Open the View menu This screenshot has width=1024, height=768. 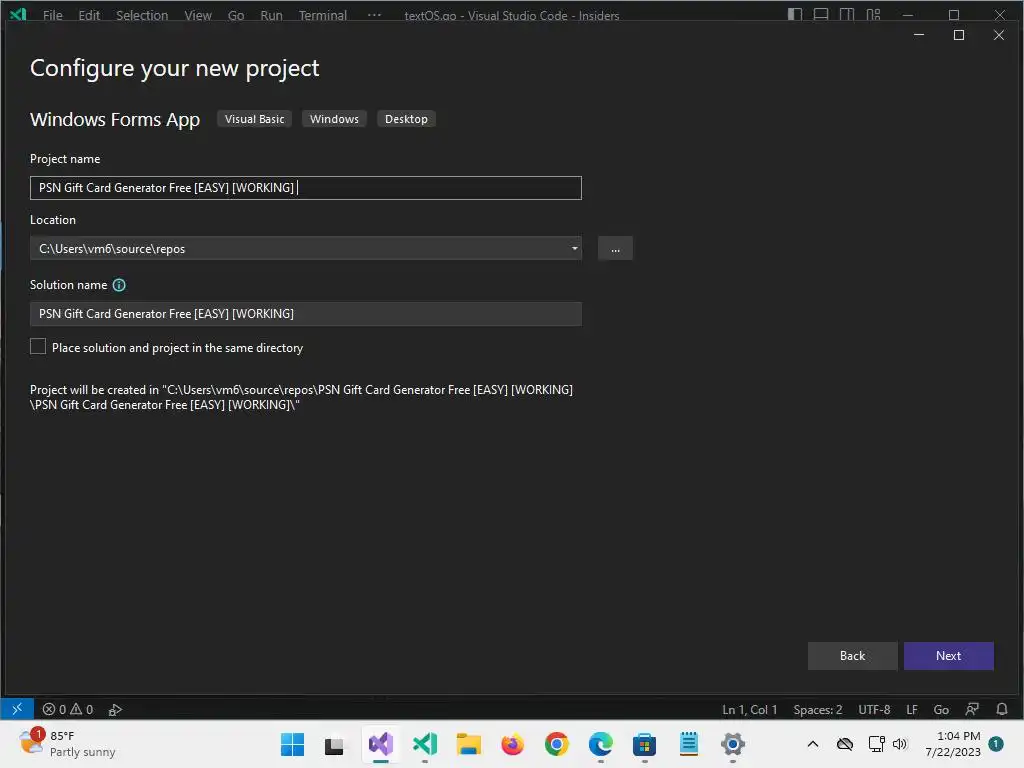click(x=198, y=15)
